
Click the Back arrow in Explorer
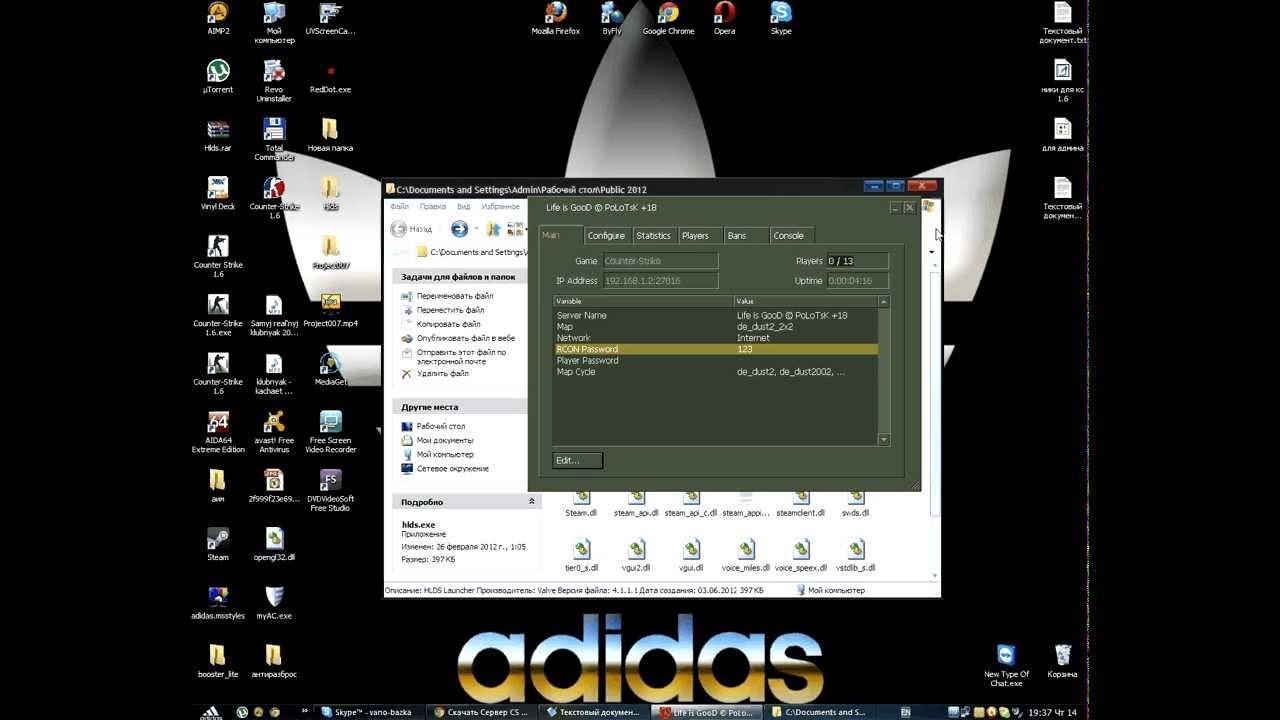(x=399, y=229)
